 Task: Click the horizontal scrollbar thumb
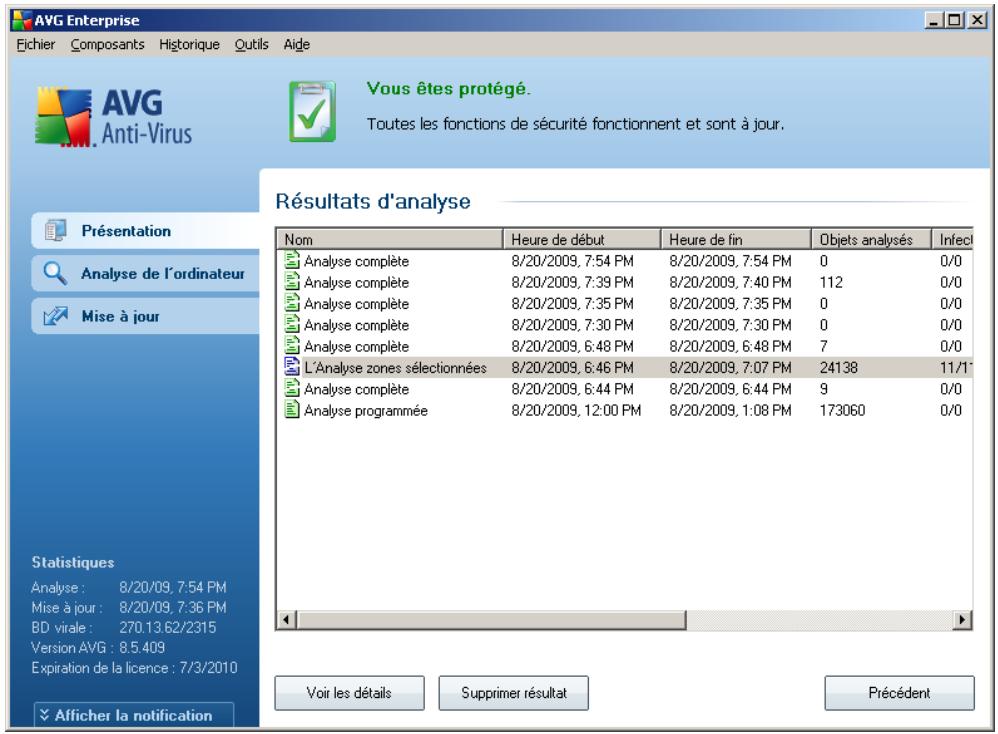click(491, 619)
